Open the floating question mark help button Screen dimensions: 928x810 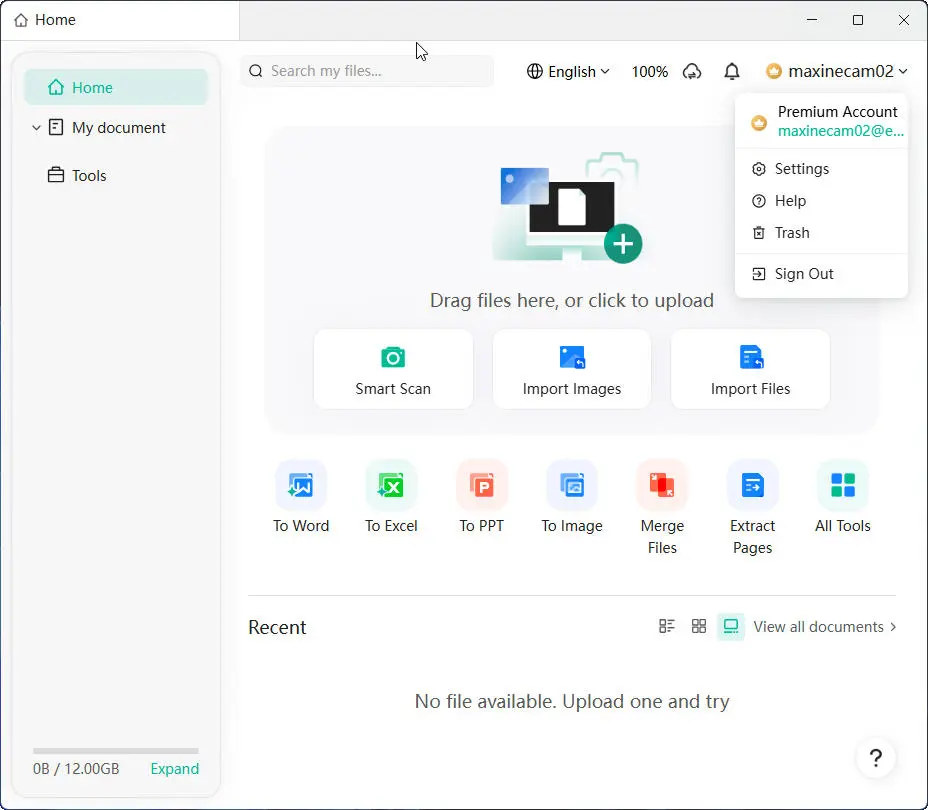click(x=876, y=757)
